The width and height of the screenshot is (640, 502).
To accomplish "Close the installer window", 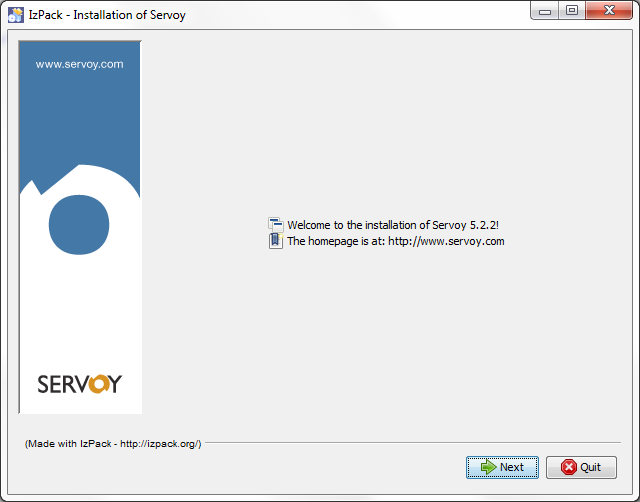I will pos(609,11).
